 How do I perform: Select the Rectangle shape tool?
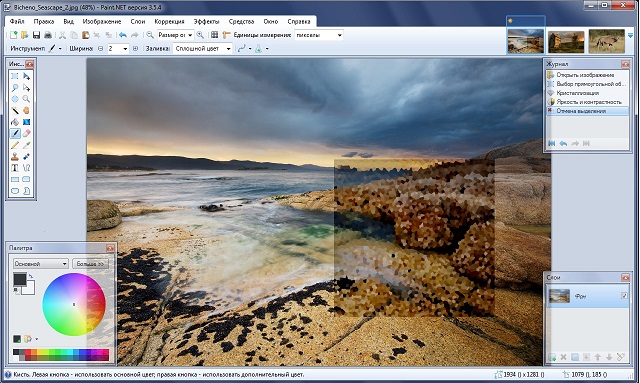15,179
